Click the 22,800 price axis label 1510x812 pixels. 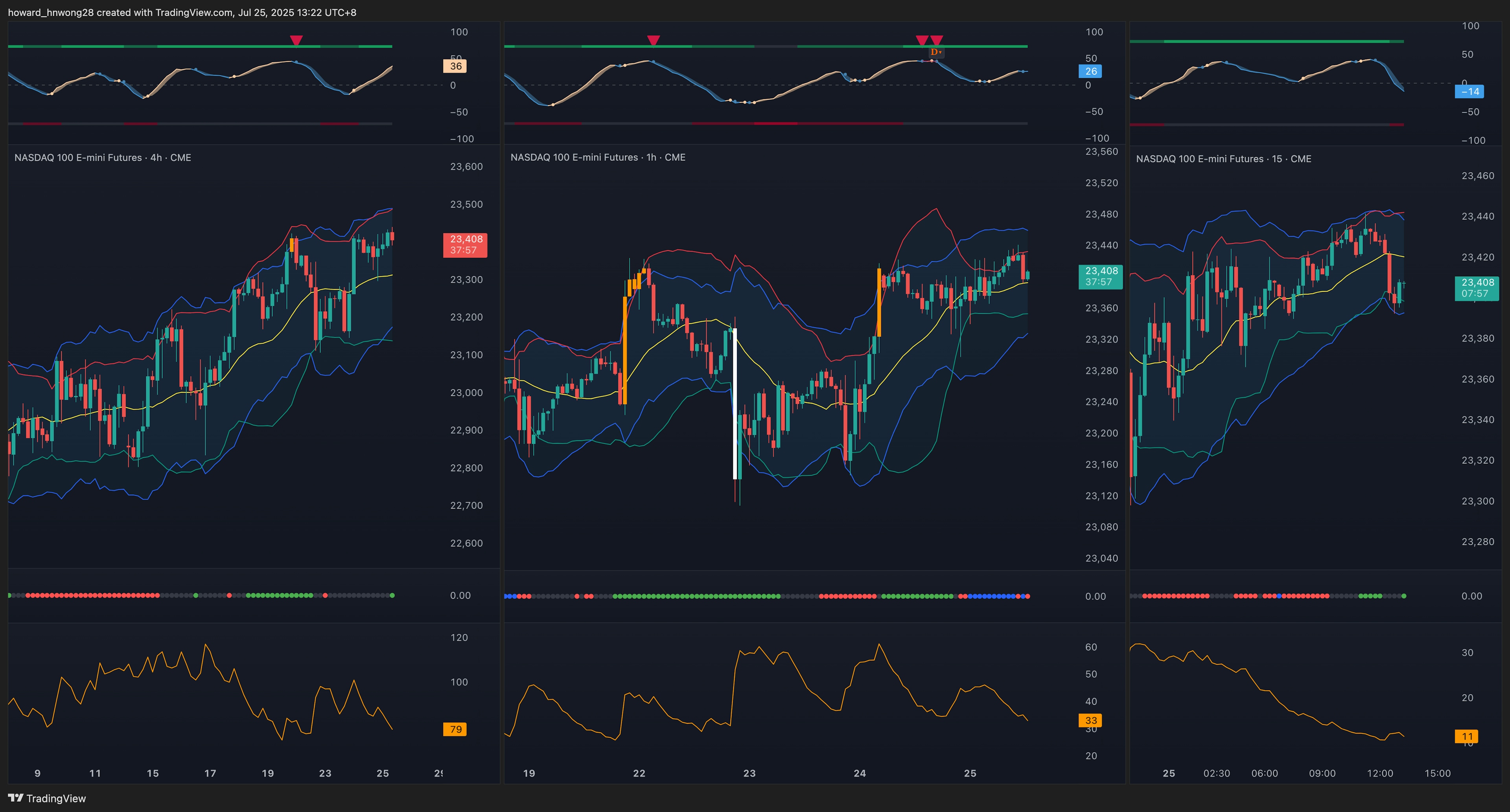click(467, 468)
